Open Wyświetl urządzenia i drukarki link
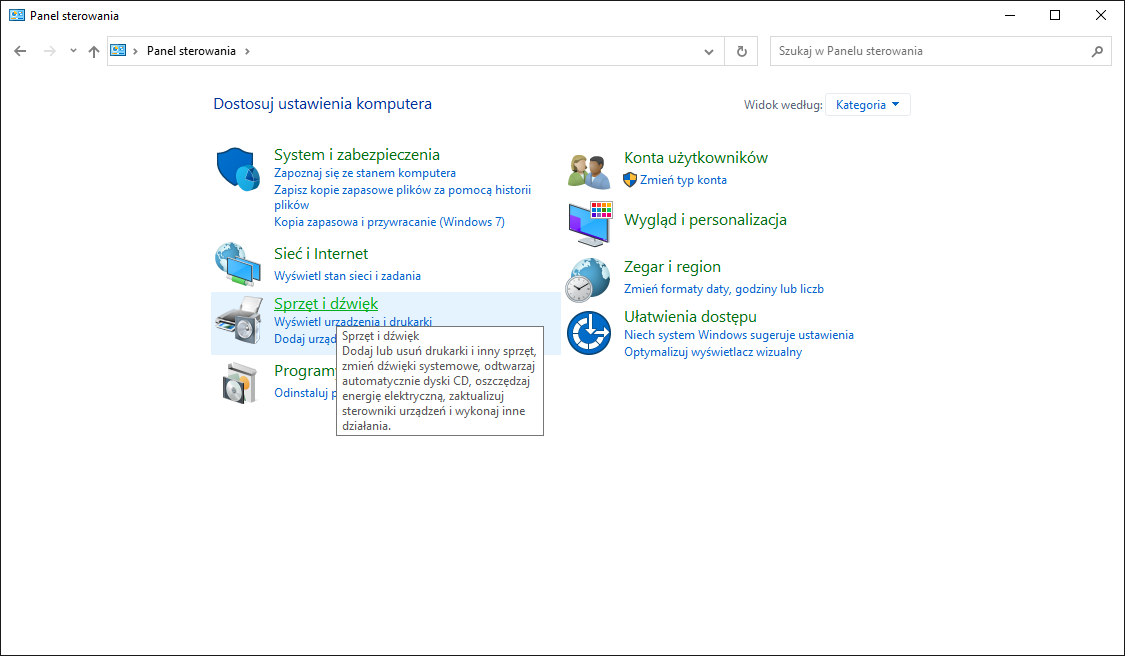 click(353, 322)
